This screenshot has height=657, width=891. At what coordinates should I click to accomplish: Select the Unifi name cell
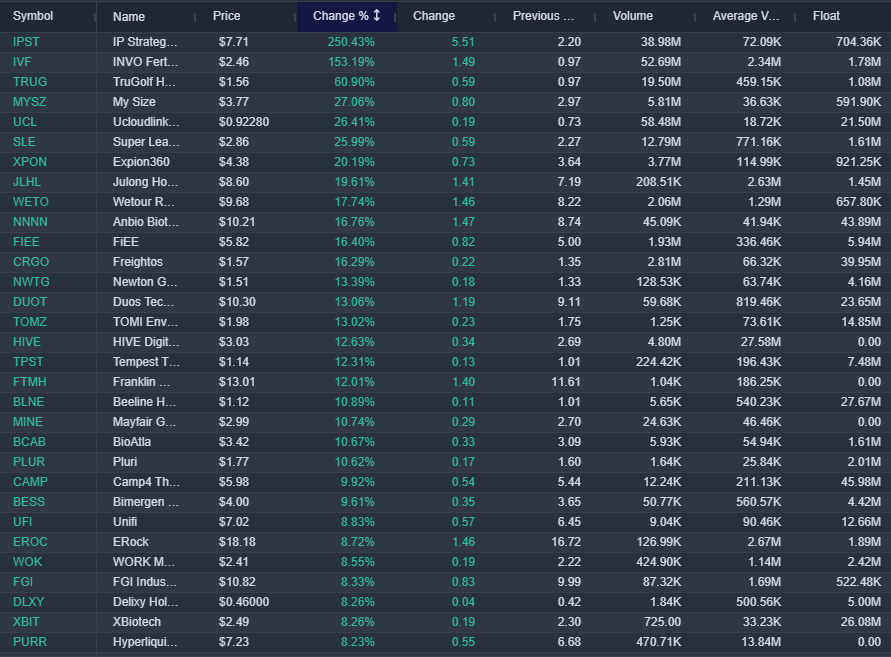(125, 522)
